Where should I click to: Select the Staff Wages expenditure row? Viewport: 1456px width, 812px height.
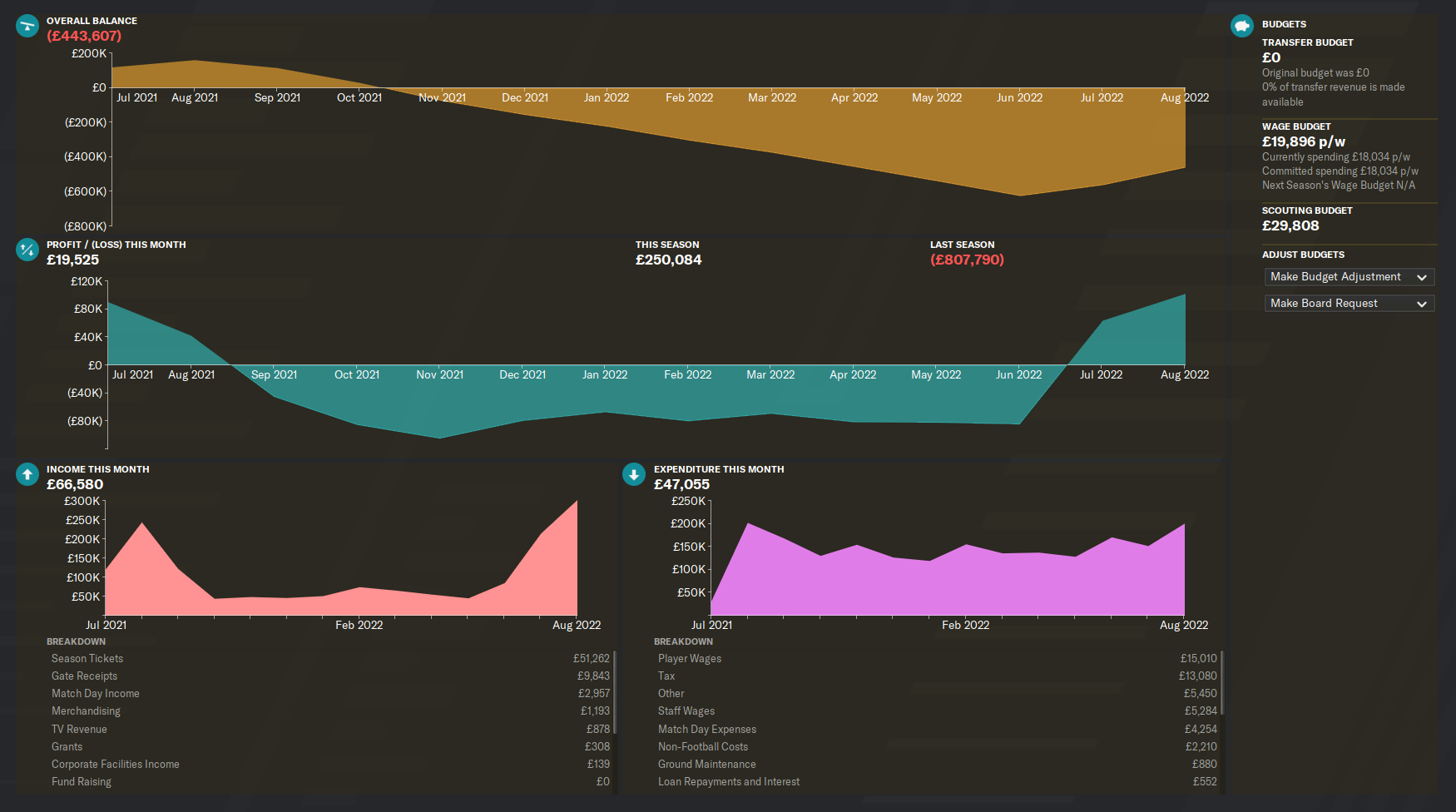coord(937,711)
